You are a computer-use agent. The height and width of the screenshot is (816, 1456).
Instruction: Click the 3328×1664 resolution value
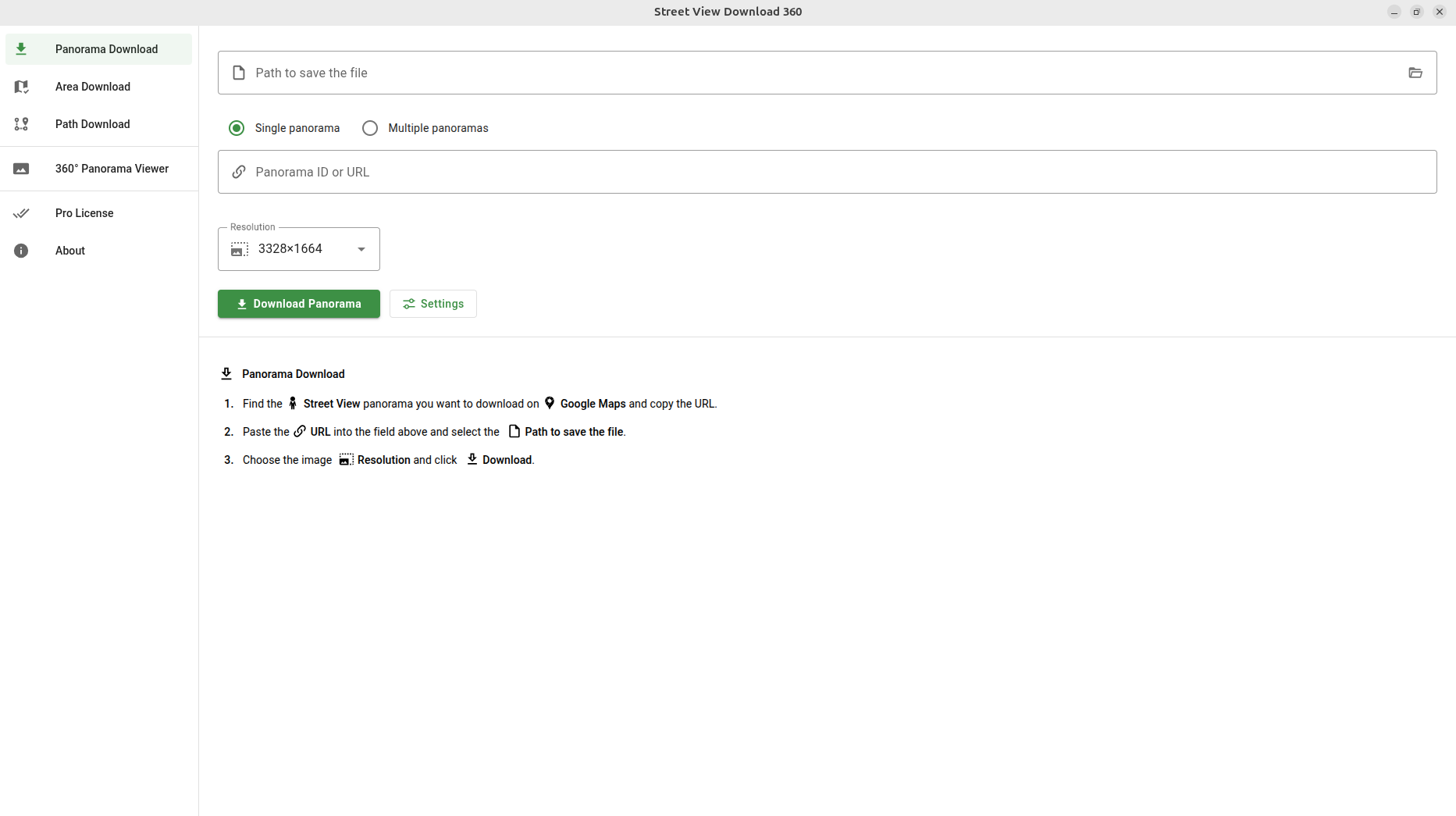pos(290,249)
